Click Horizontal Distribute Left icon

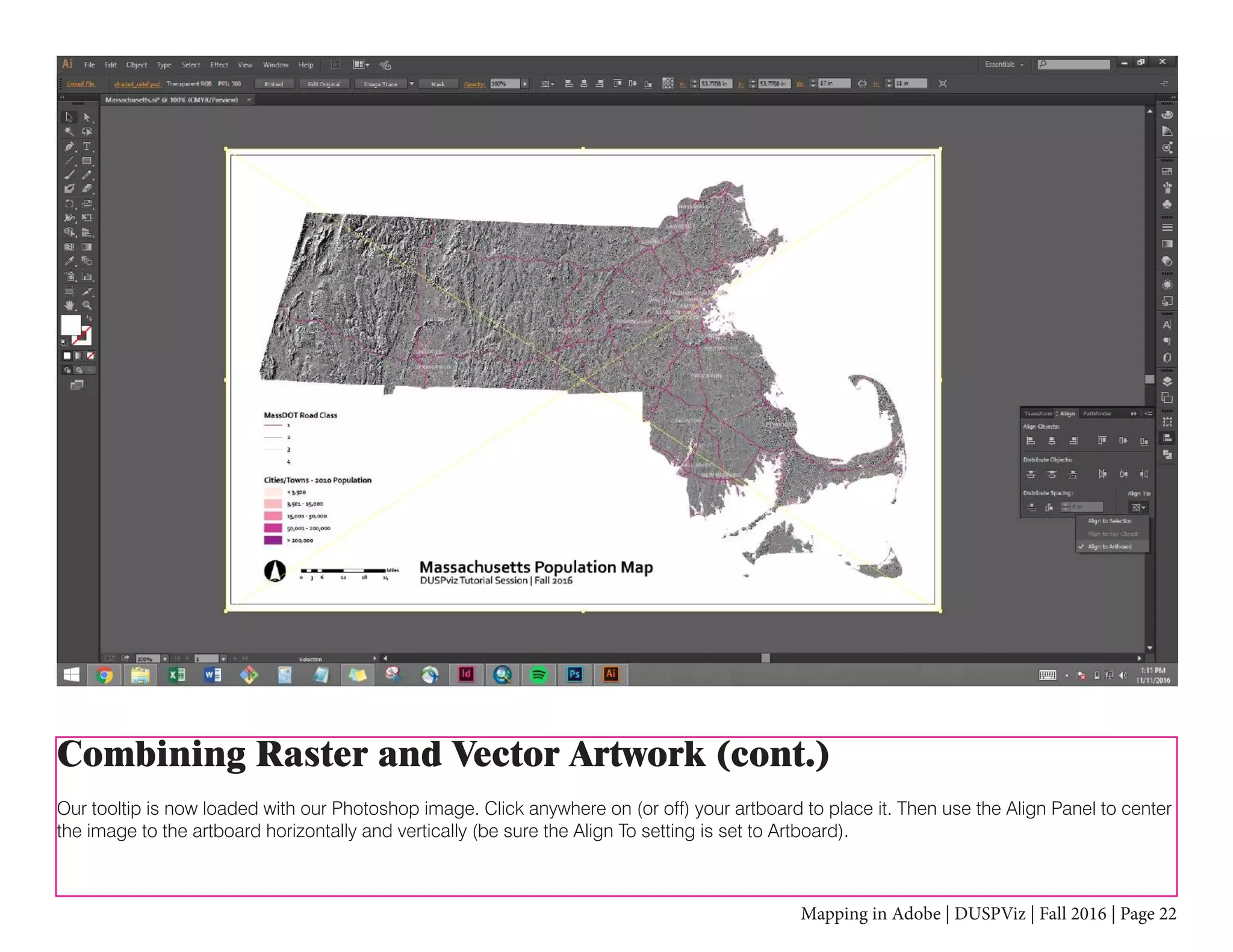(x=1102, y=474)
